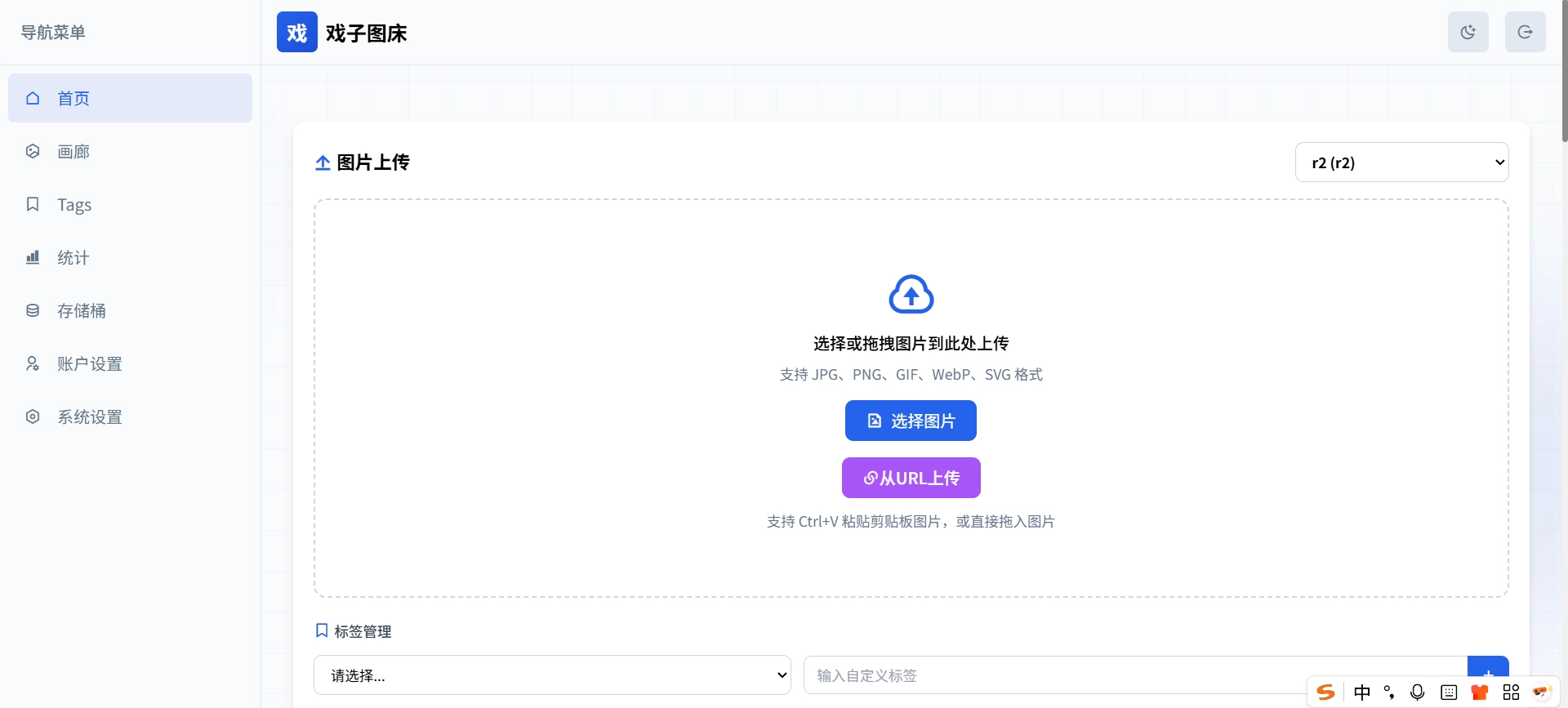Click the IME microphone voice input icon
The height and width of the screenshot is (708, 1568).
pos(1418,692)
